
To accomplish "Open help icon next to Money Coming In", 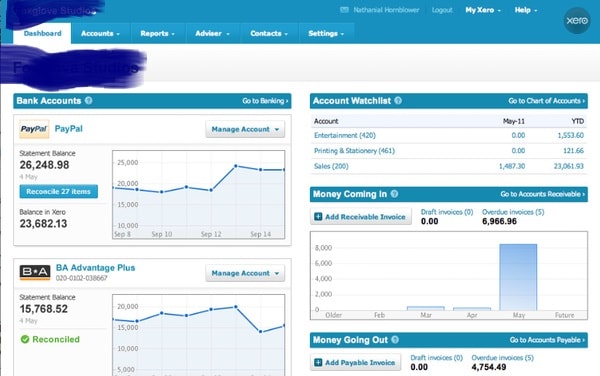I will pos(394,194).
